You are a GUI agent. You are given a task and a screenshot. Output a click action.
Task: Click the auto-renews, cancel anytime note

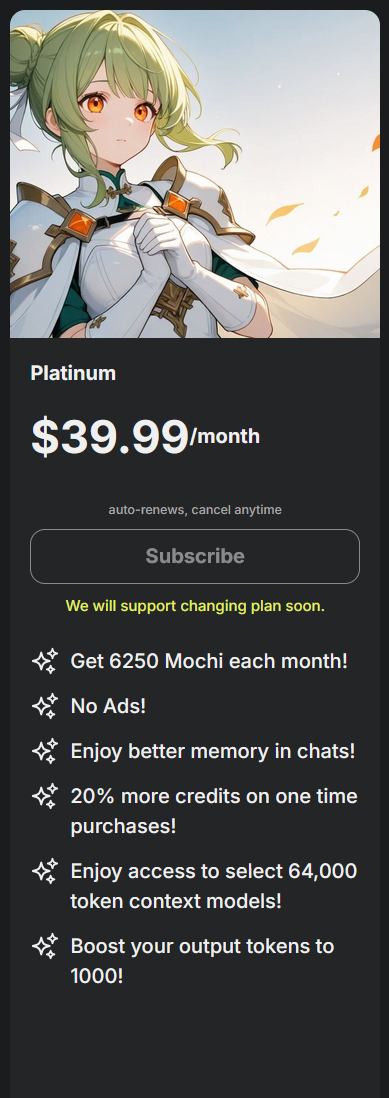[x=194, y=510]
